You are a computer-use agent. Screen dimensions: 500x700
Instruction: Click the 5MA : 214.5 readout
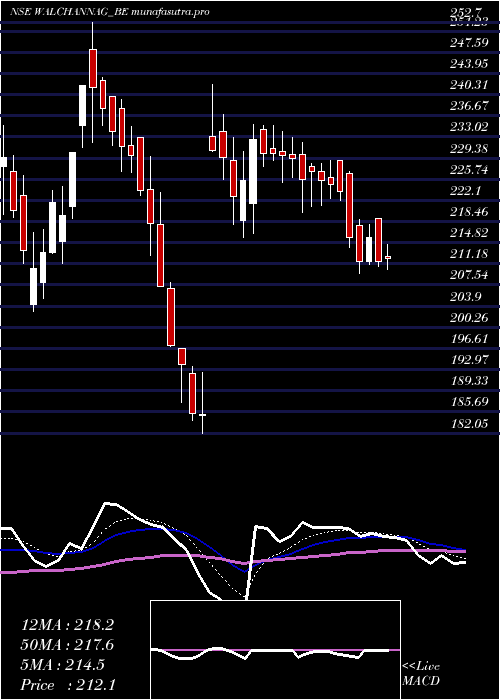point(63,665)
